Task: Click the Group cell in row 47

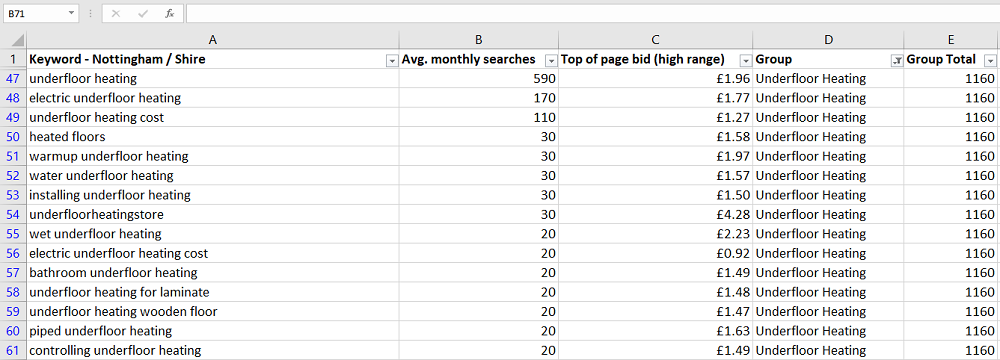Action: pos(828,79)
